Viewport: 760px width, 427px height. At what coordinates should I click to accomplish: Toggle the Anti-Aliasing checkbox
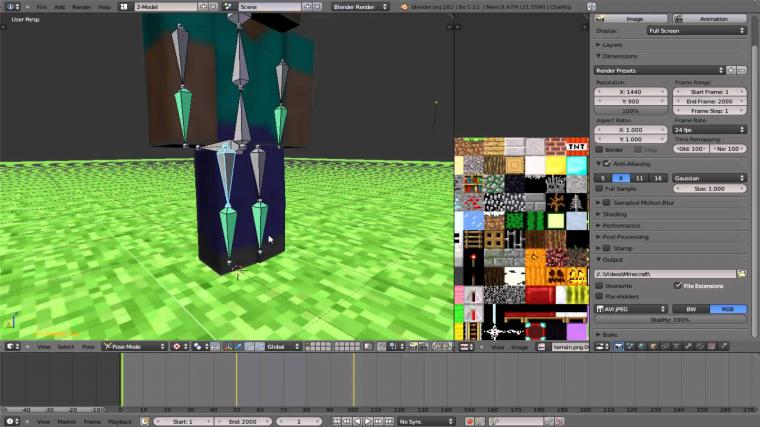click(x=606, y=164)
